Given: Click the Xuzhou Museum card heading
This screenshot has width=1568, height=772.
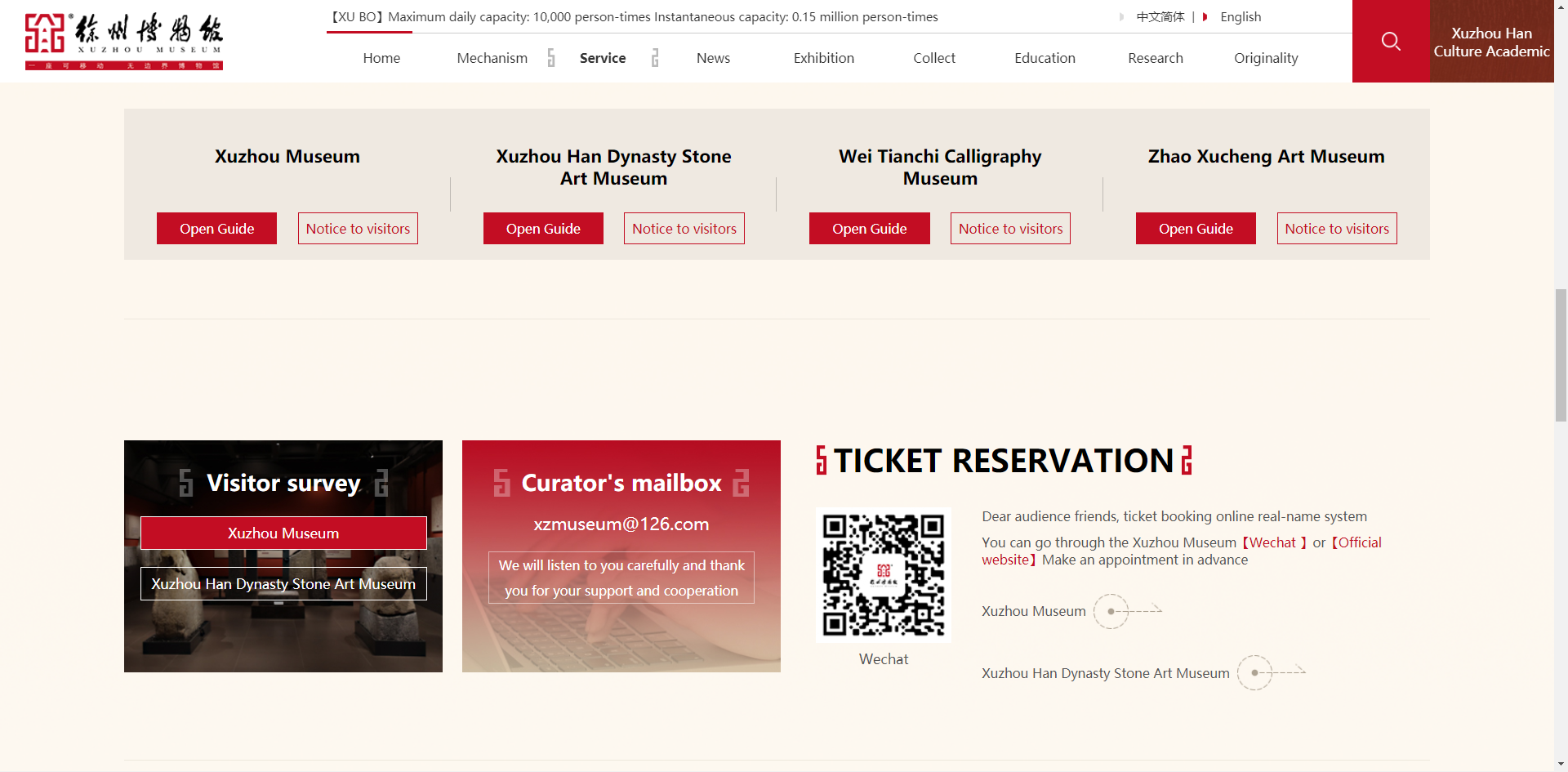Looking at the screenshot, I should [x=287, y=157].
